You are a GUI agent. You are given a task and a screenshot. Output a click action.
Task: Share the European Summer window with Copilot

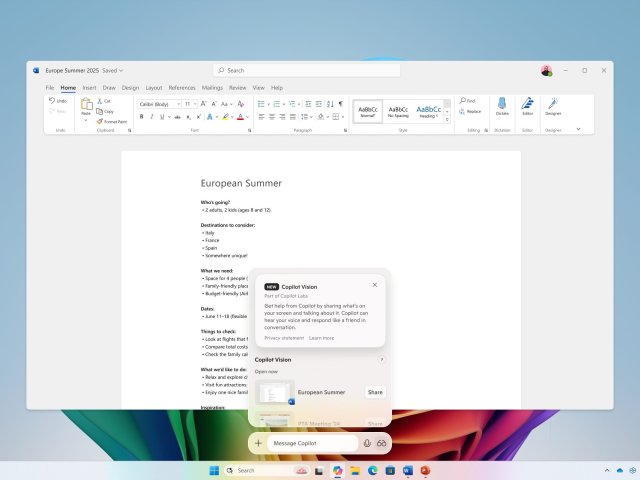[375, 392]
